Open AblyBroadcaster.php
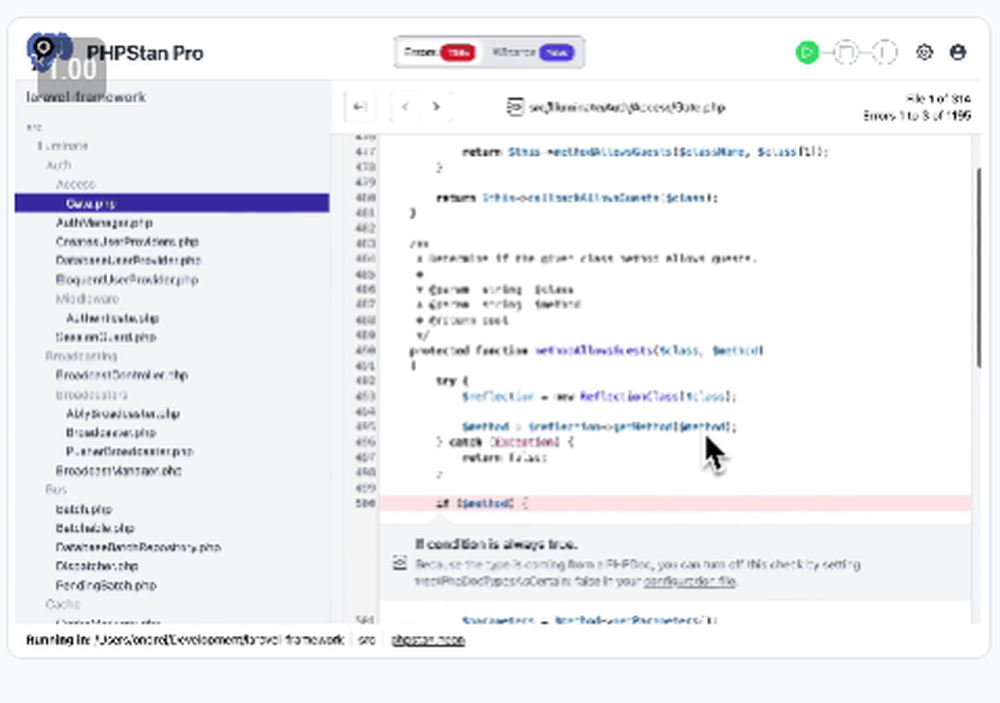Image resolution: width=1000 pixels, height=703 pixels. (x=122, y=413)
